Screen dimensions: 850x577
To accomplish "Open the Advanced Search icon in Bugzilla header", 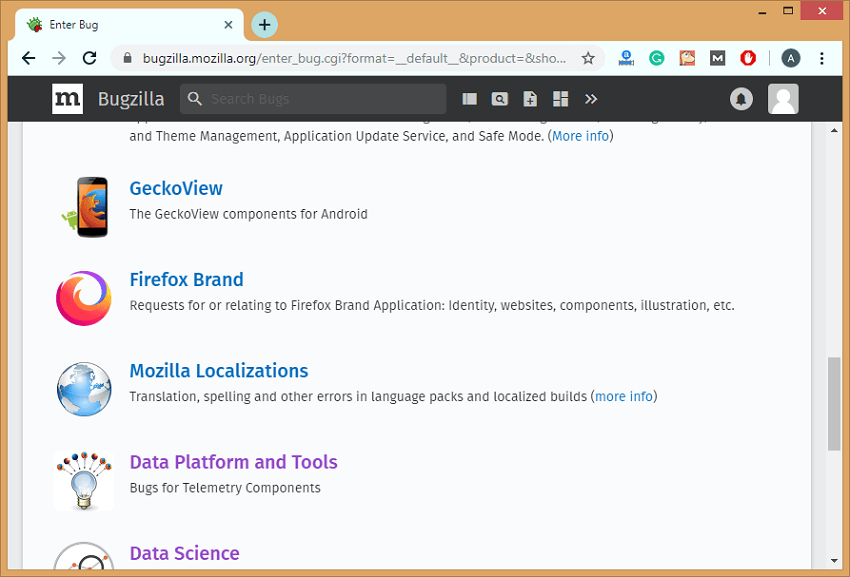I will click(500, 99).
